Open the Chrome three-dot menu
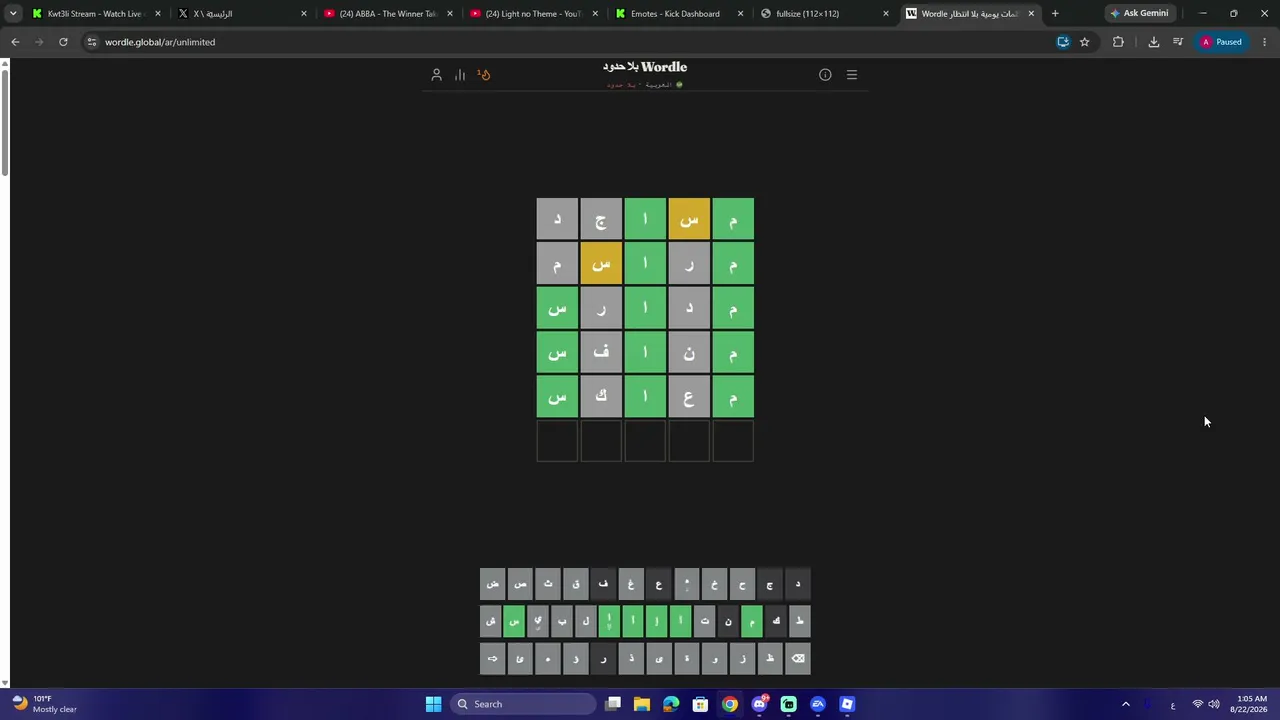Image resolution: width=1280 pixels, height=720 pixels. pos(1265,42)
